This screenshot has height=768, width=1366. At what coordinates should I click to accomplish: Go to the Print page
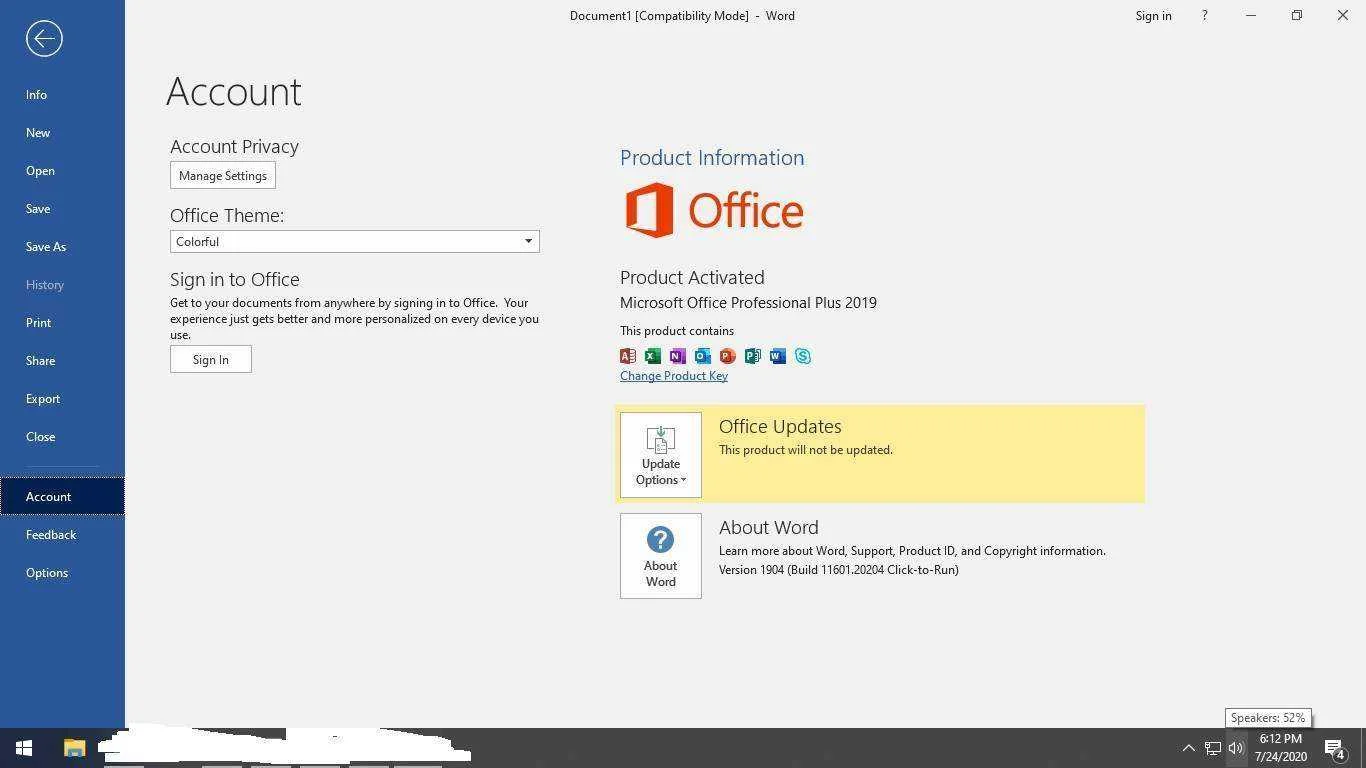tap(39, 323)
